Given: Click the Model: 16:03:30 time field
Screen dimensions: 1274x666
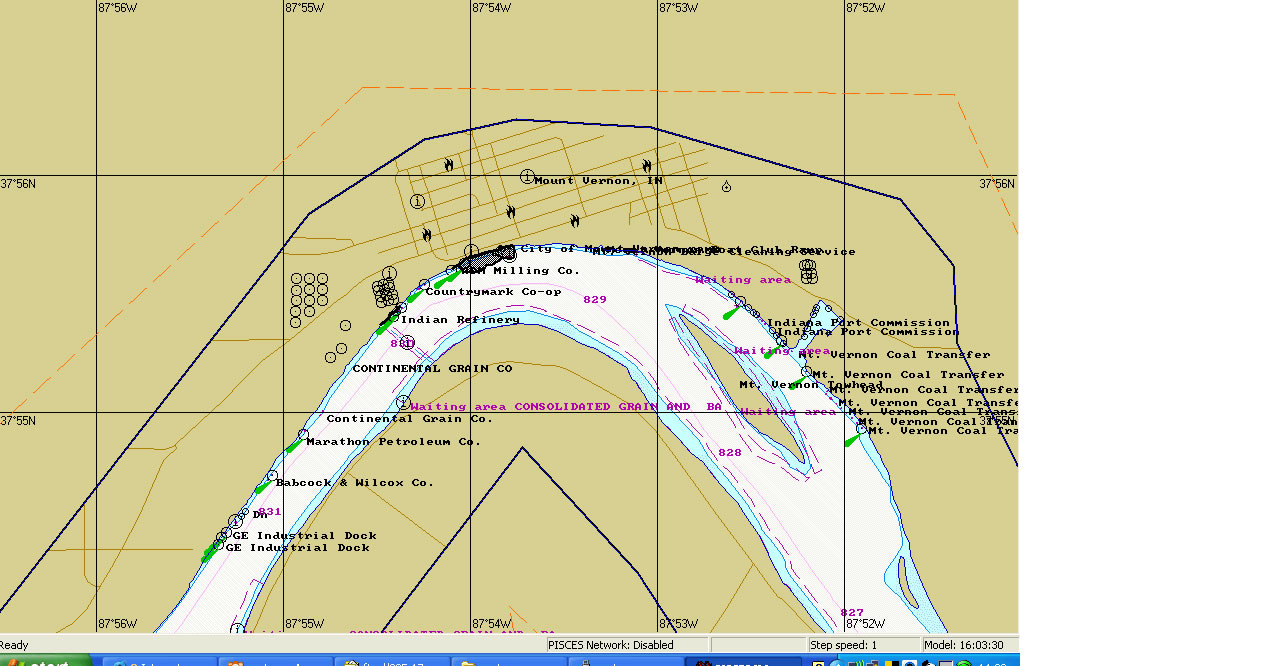Looking at the screenshot, I should click(970, 645).
